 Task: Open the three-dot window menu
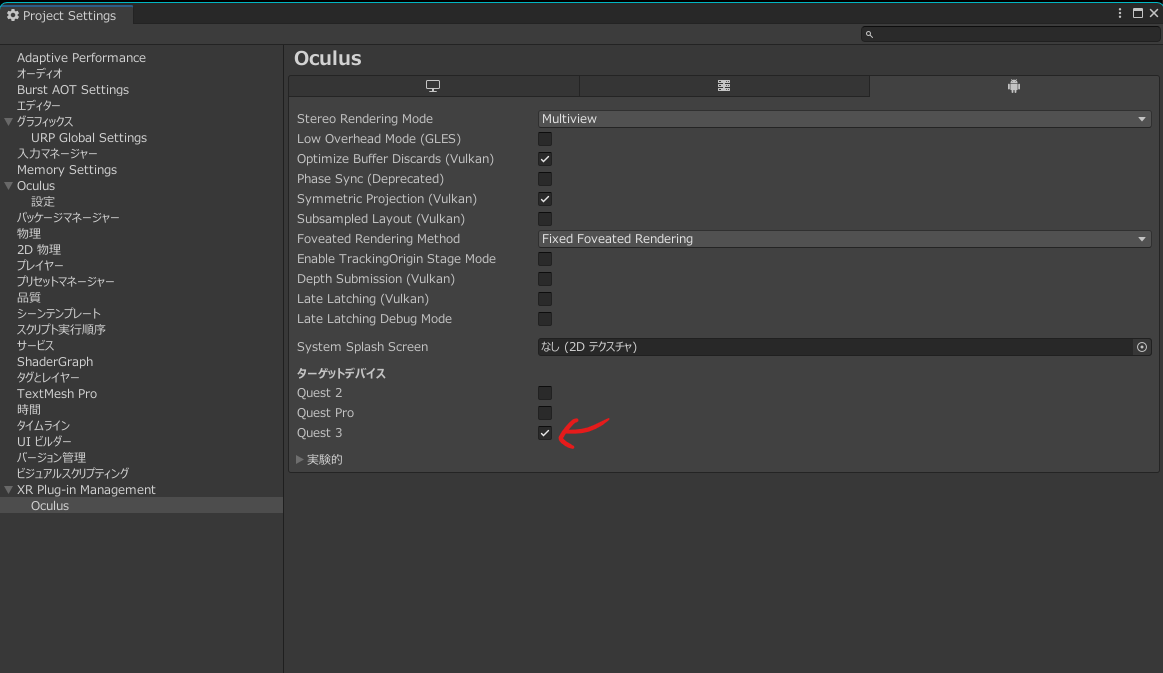point(1118,11)
